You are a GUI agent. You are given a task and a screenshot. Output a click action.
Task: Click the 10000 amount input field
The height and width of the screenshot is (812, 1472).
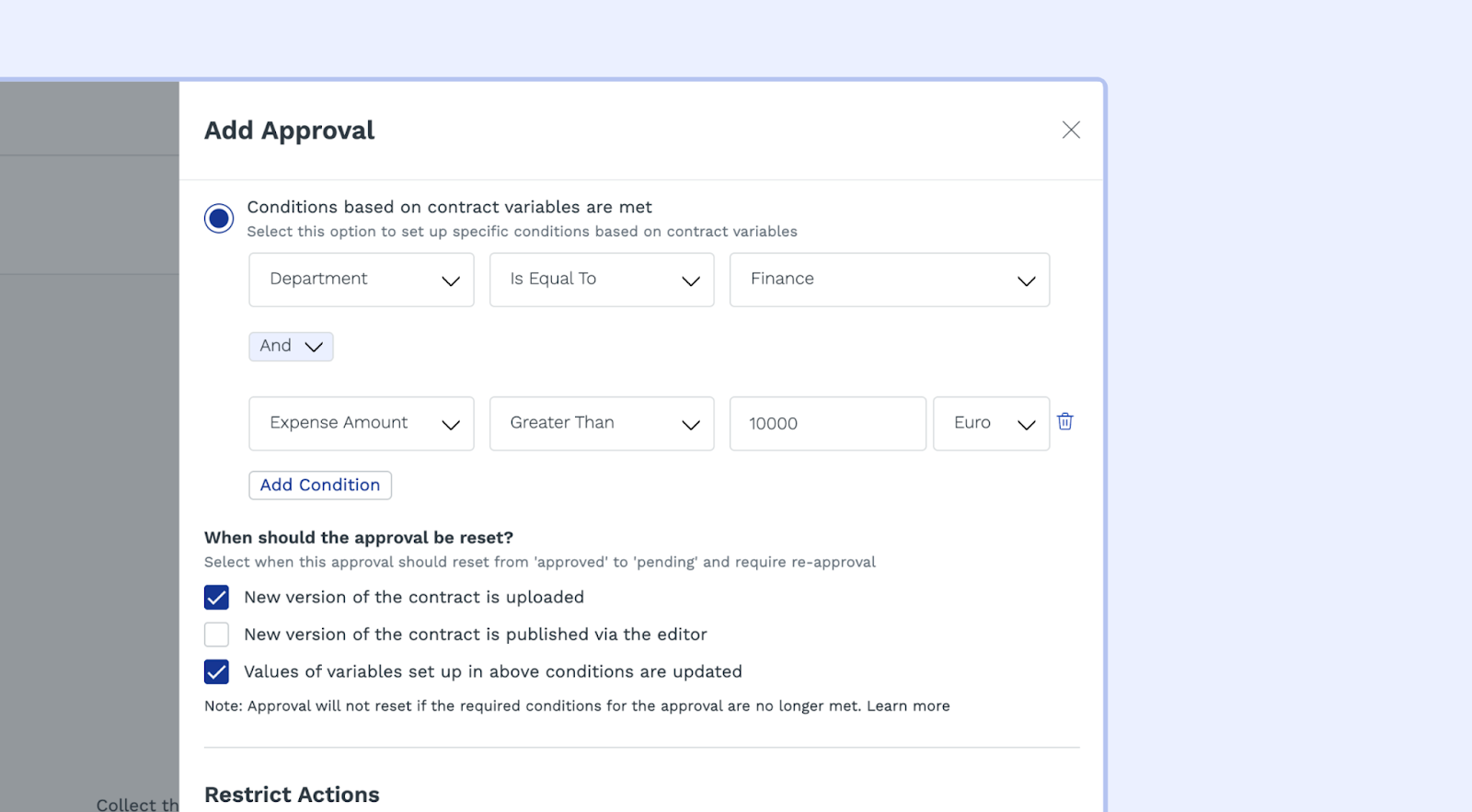tap(827, 423)
